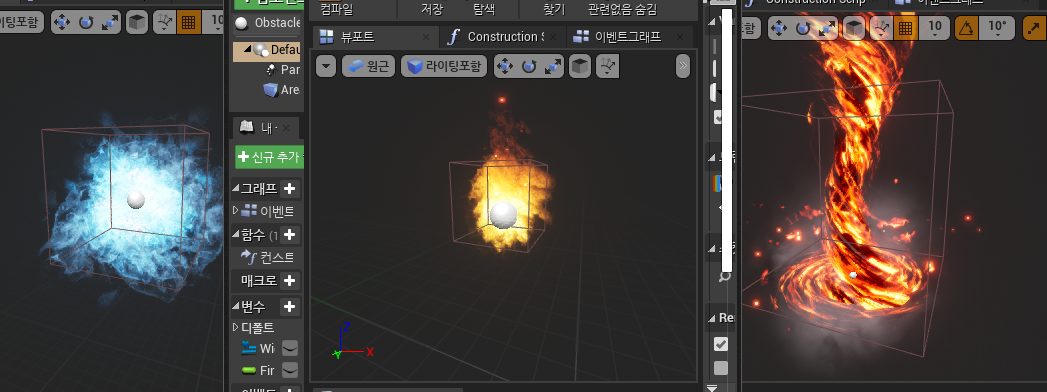Screen dimensions: 1047x392
Task: Collapse the Re section in details panel
Action: coord(712,318)
